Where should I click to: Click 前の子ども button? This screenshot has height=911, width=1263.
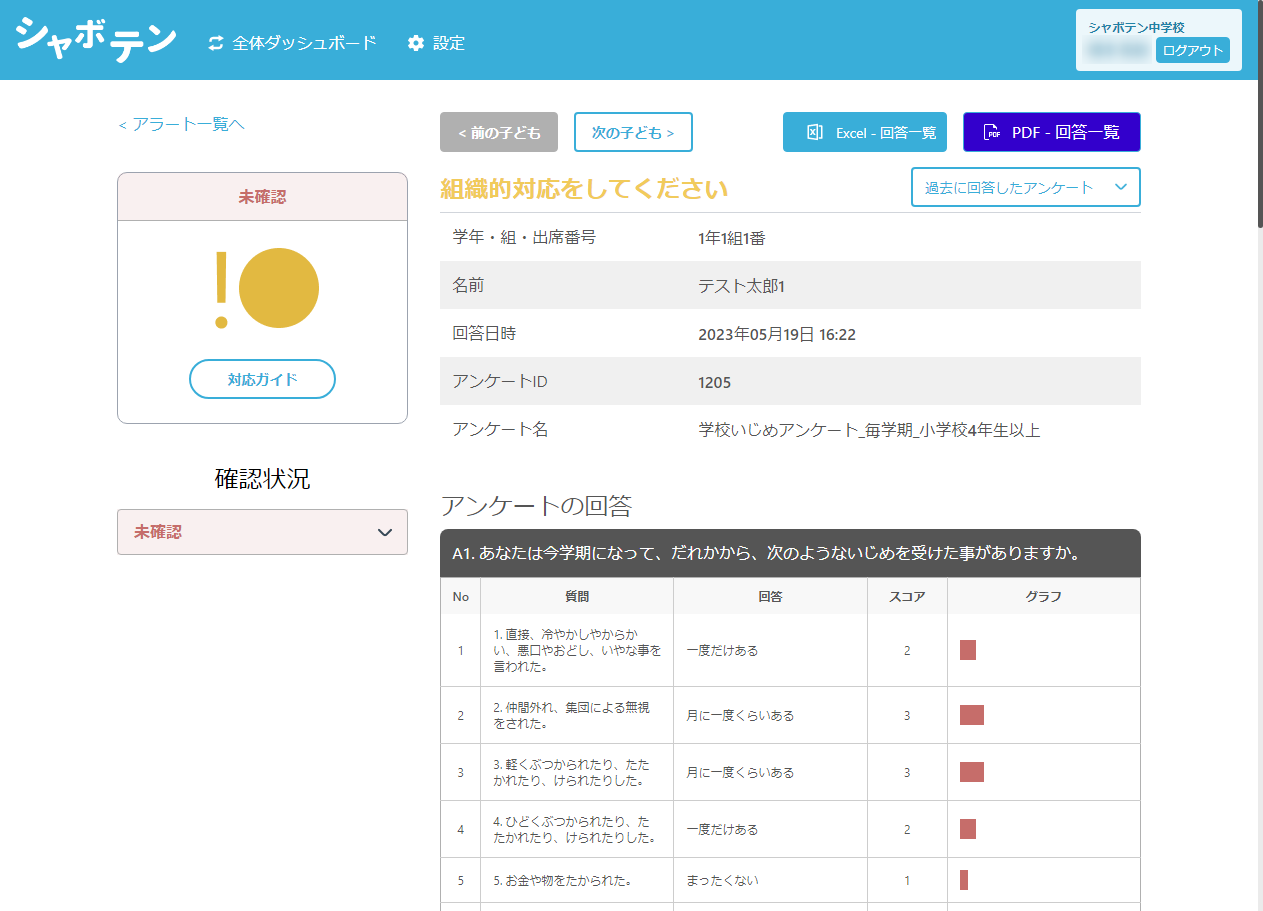(499, 132)
